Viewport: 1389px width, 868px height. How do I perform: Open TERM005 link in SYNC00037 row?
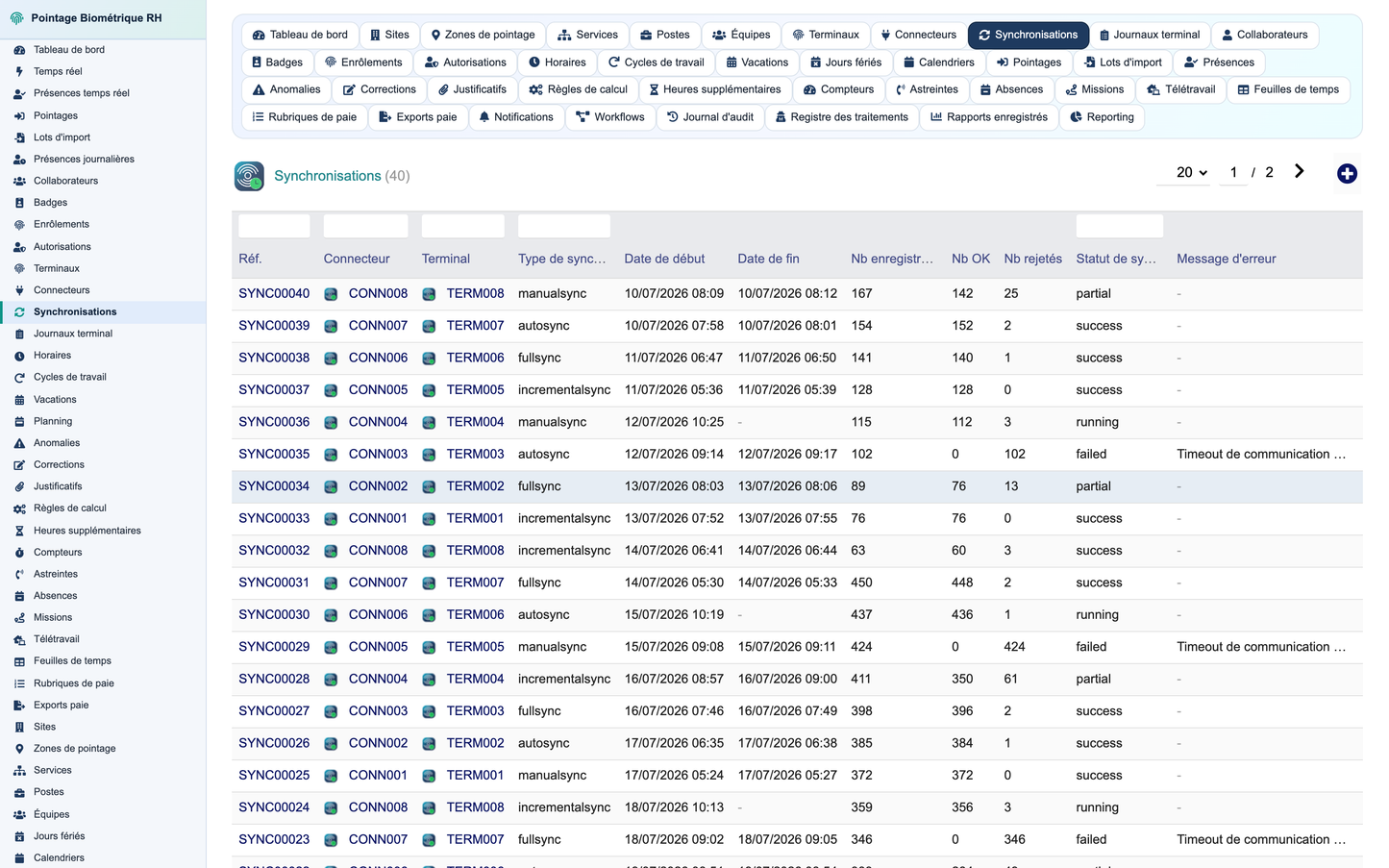click(x=475, y=389)
